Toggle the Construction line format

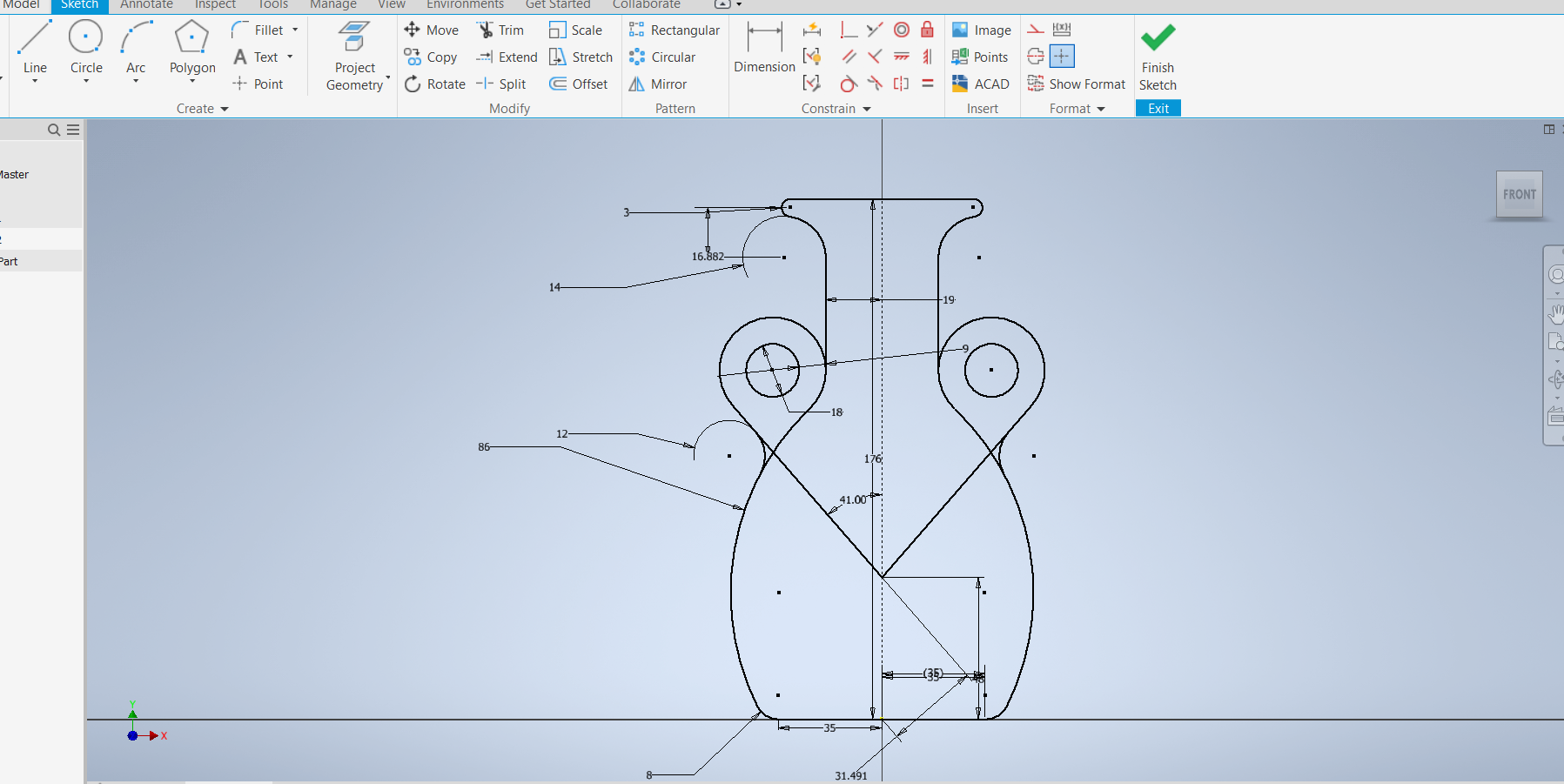coord(1036,30)
